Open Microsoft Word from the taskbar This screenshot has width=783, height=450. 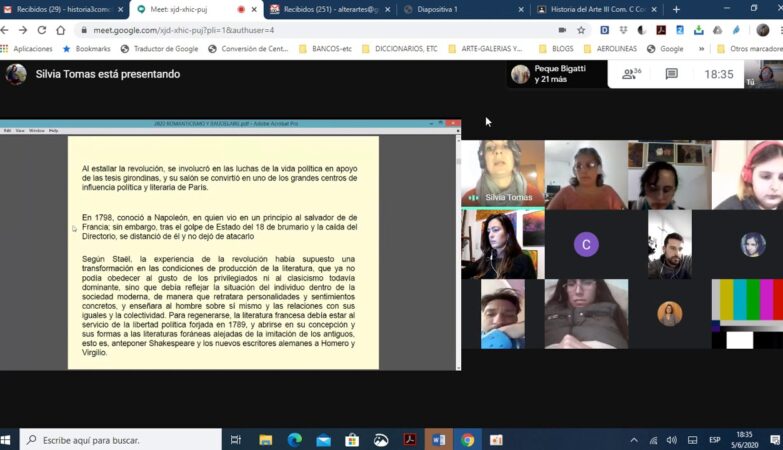pyautogui.click(x=438, y=440)
